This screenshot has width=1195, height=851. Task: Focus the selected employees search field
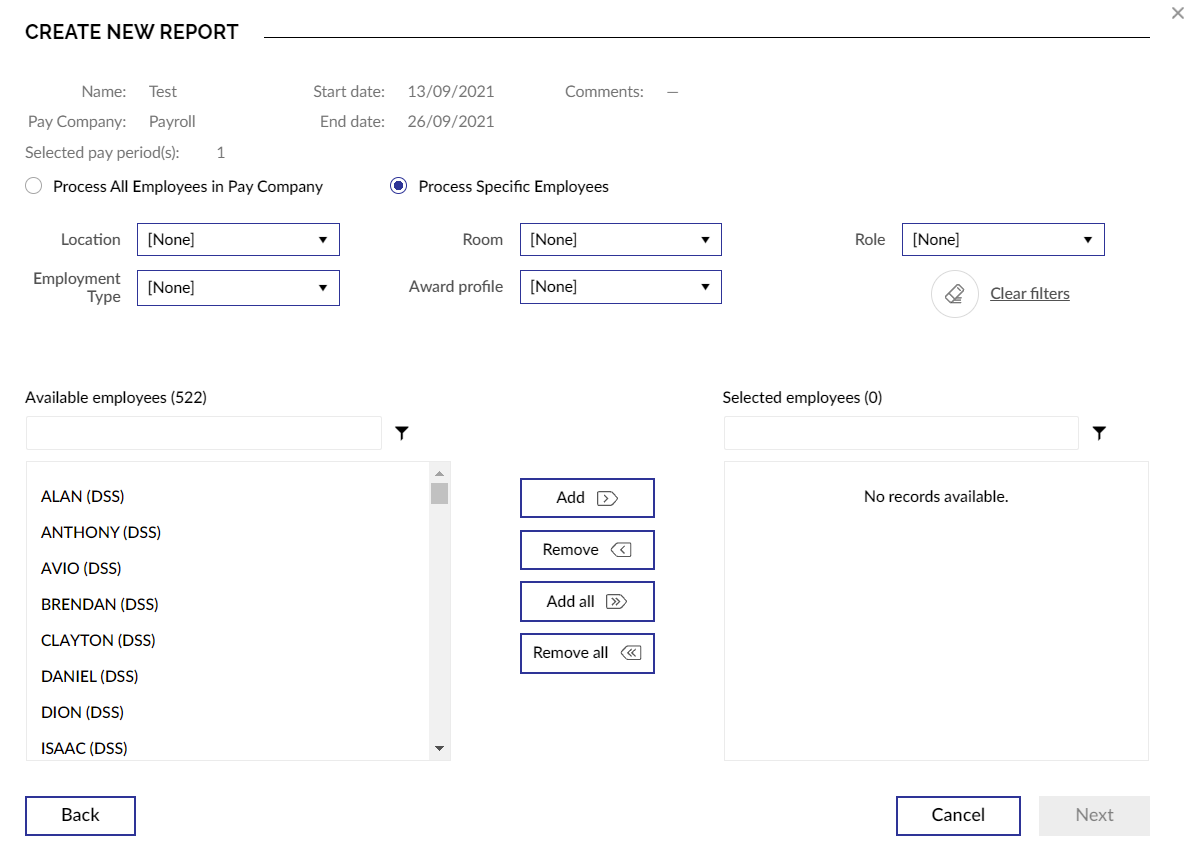(x=901, y=433)
